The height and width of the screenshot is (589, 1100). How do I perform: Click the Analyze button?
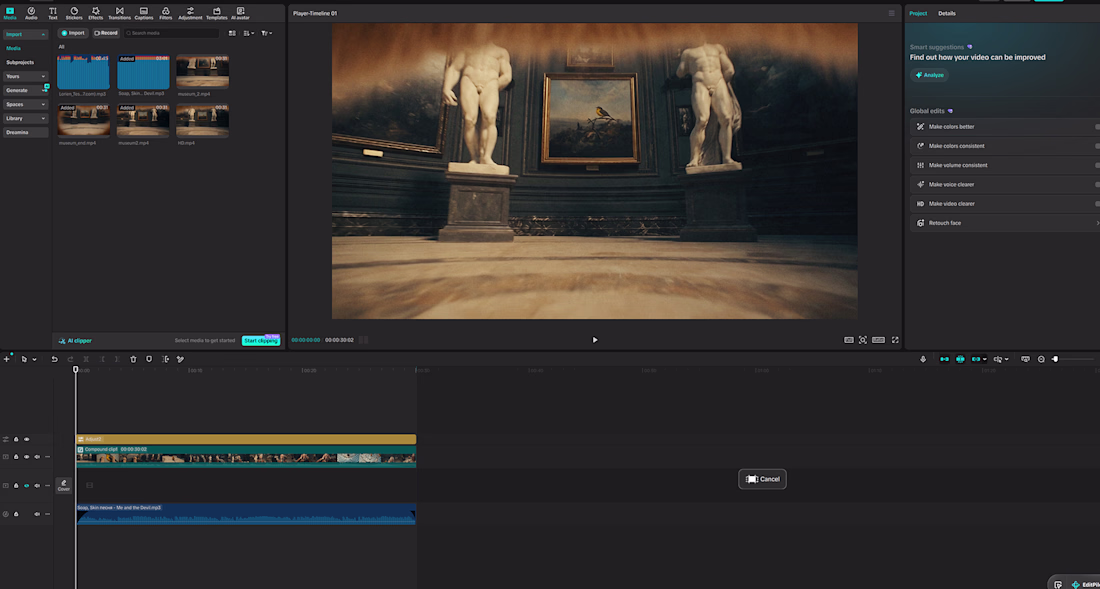coord(930,75)
